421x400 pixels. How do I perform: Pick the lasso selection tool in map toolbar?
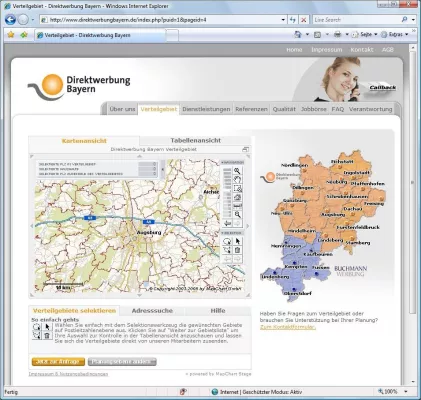click(227, 241)
